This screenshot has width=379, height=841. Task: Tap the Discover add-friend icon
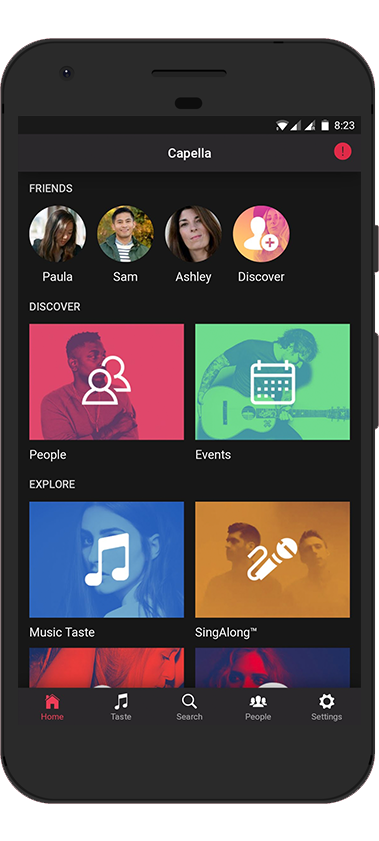point(261,234)
